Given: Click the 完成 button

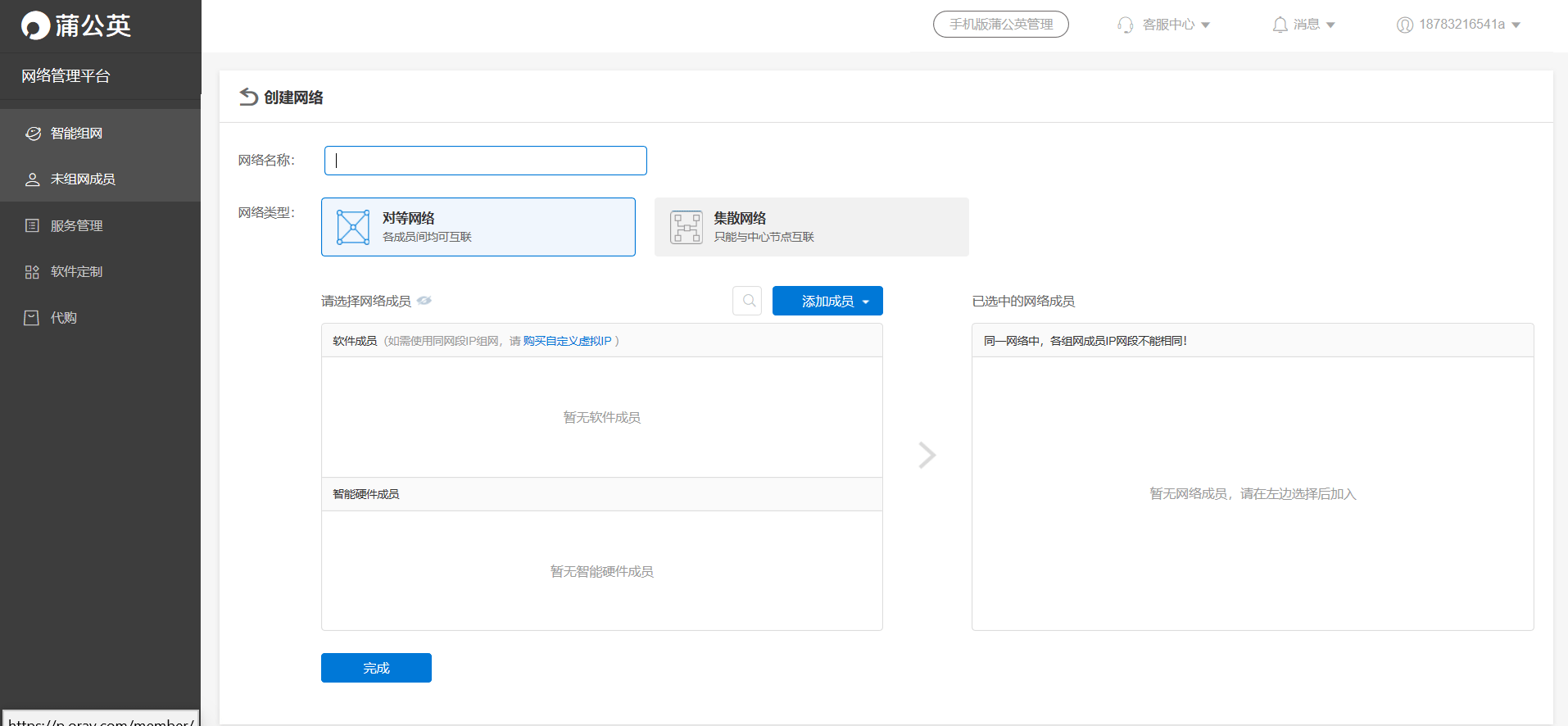Looking at the screenshot, I should pyautogui.click(x=376, y=668).
